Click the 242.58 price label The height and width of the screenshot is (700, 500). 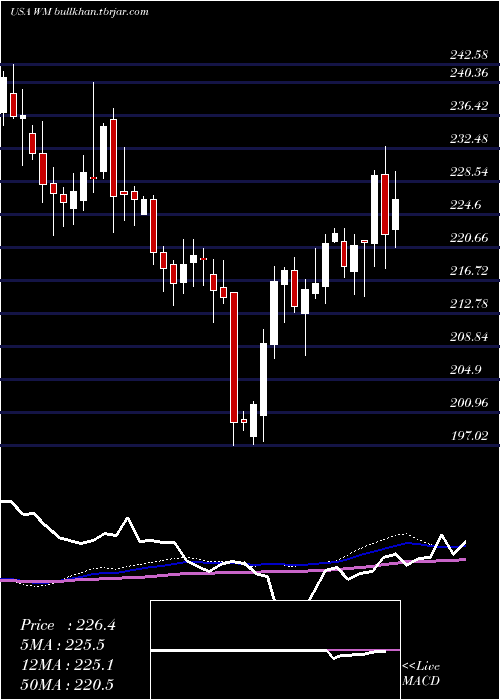(469, 56)
